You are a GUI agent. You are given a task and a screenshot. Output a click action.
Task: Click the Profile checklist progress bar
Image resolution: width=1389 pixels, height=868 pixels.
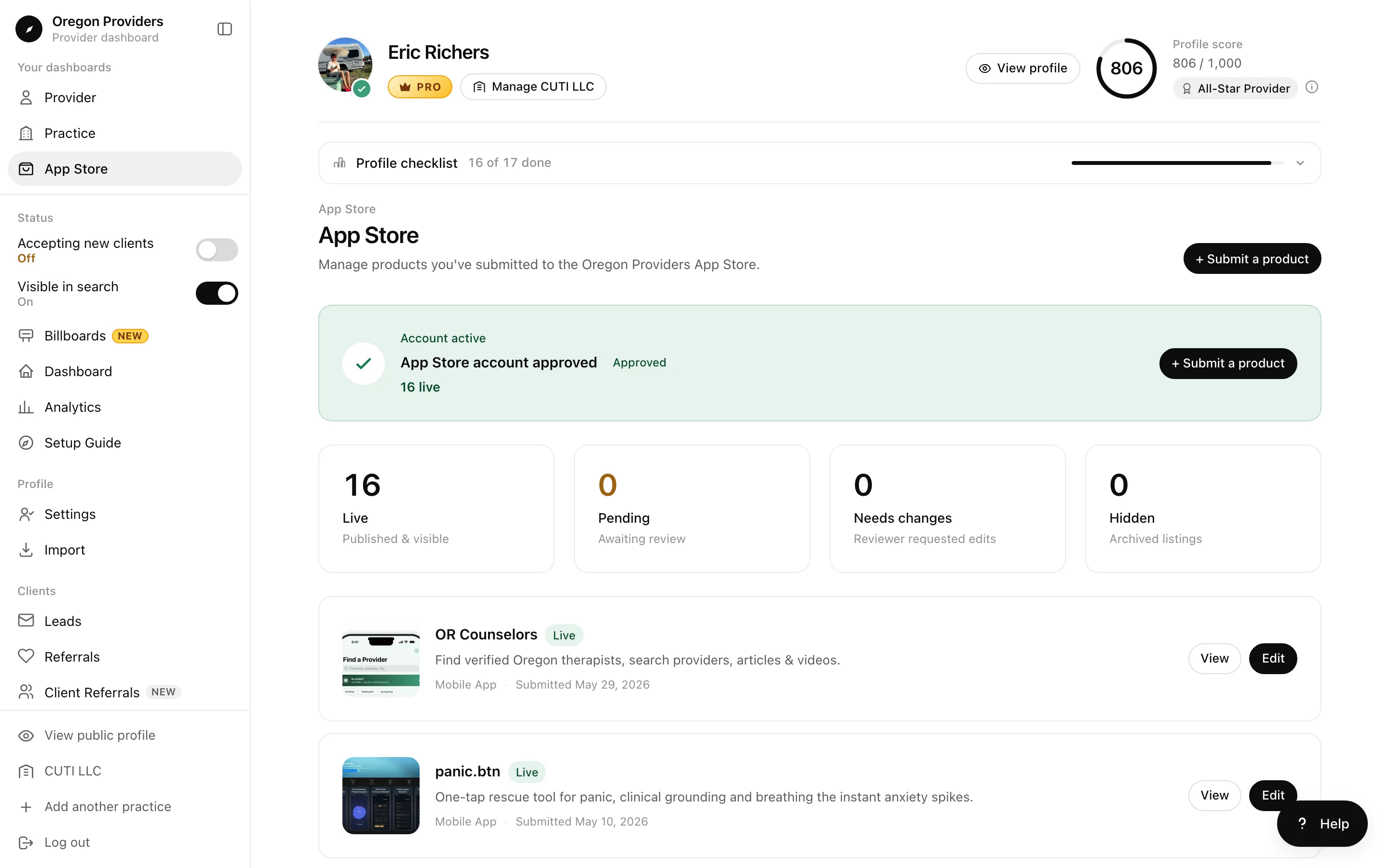click(1177, 163)
